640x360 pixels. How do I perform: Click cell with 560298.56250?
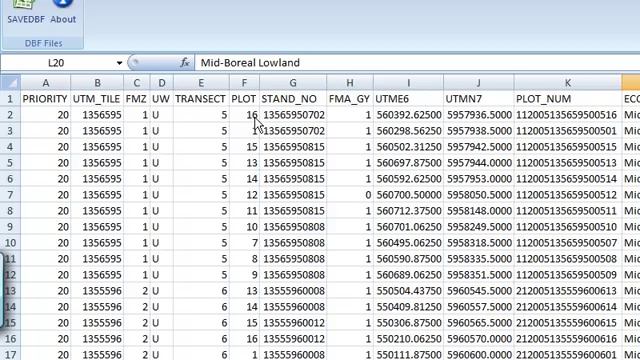tap(409, 131)
